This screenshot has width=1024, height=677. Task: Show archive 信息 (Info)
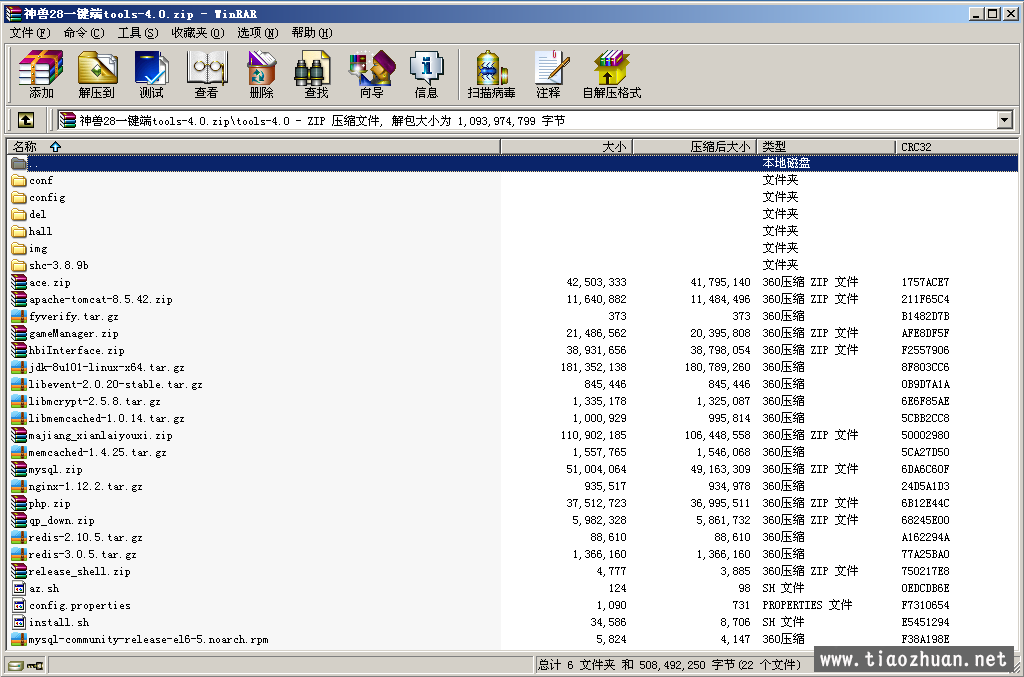[426, 74]
